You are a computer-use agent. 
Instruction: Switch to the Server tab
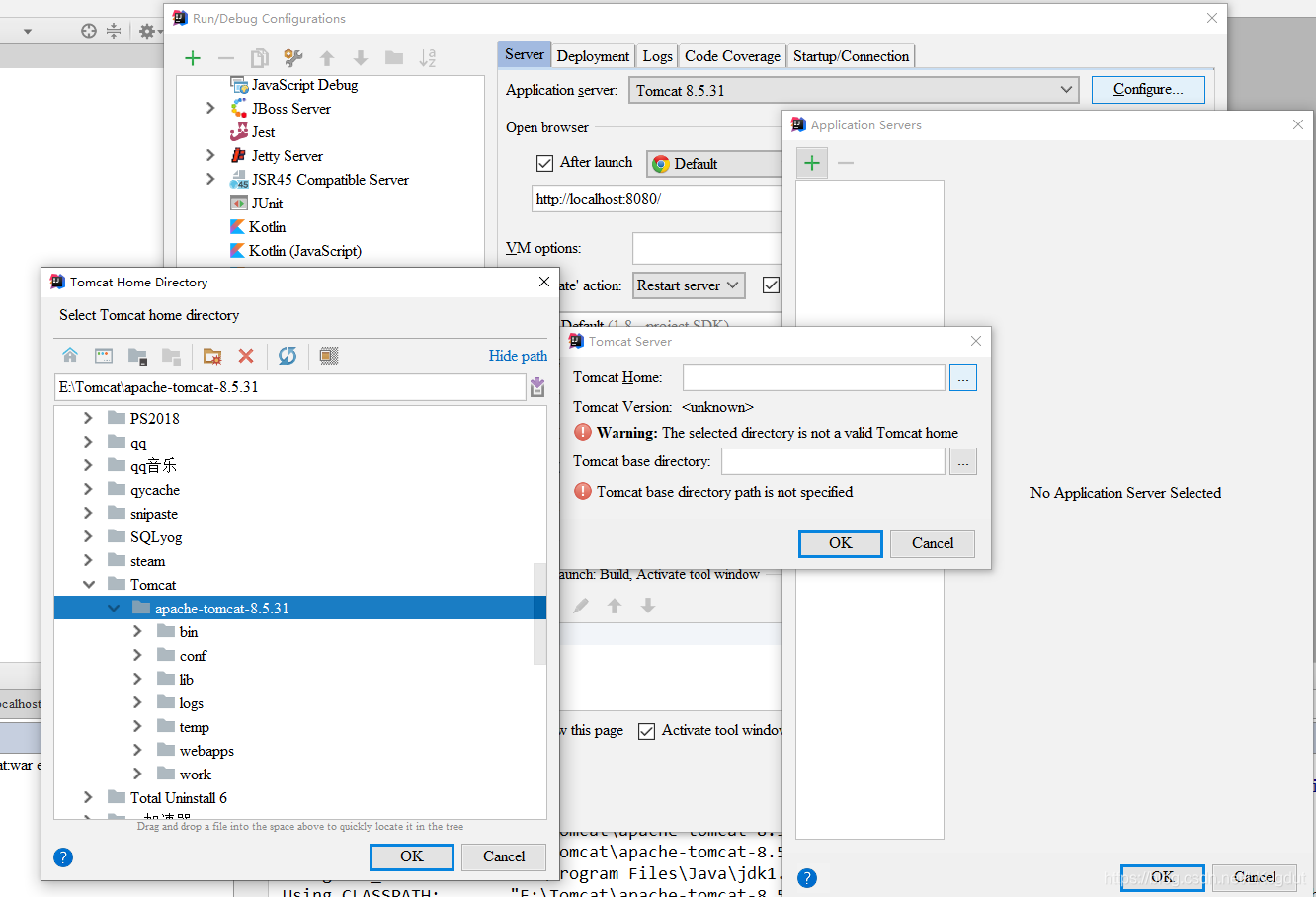click(x=524, y=55)
